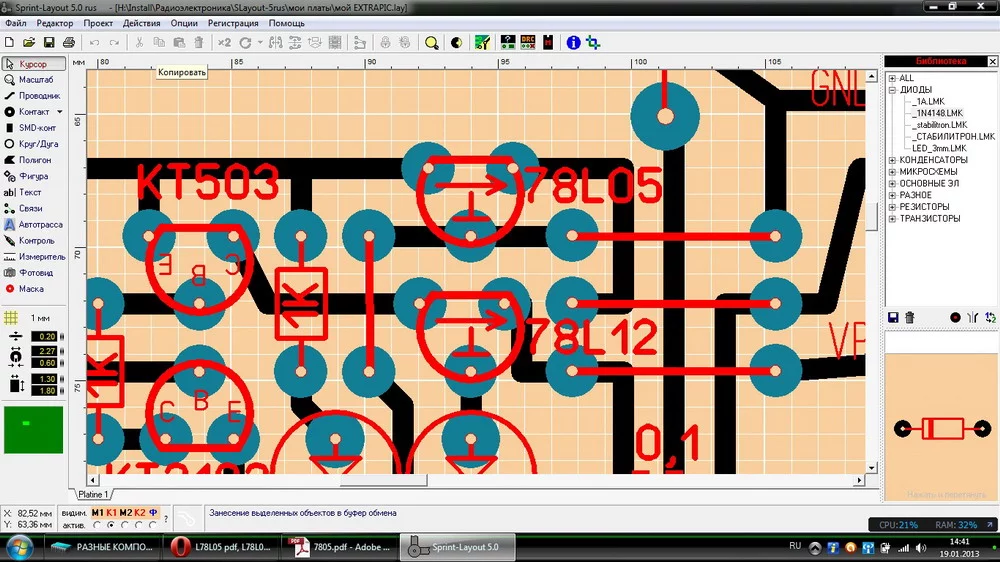
Task: Click the green board overview thumbnail
Action: pyautogui.click(x=33, y=429)
